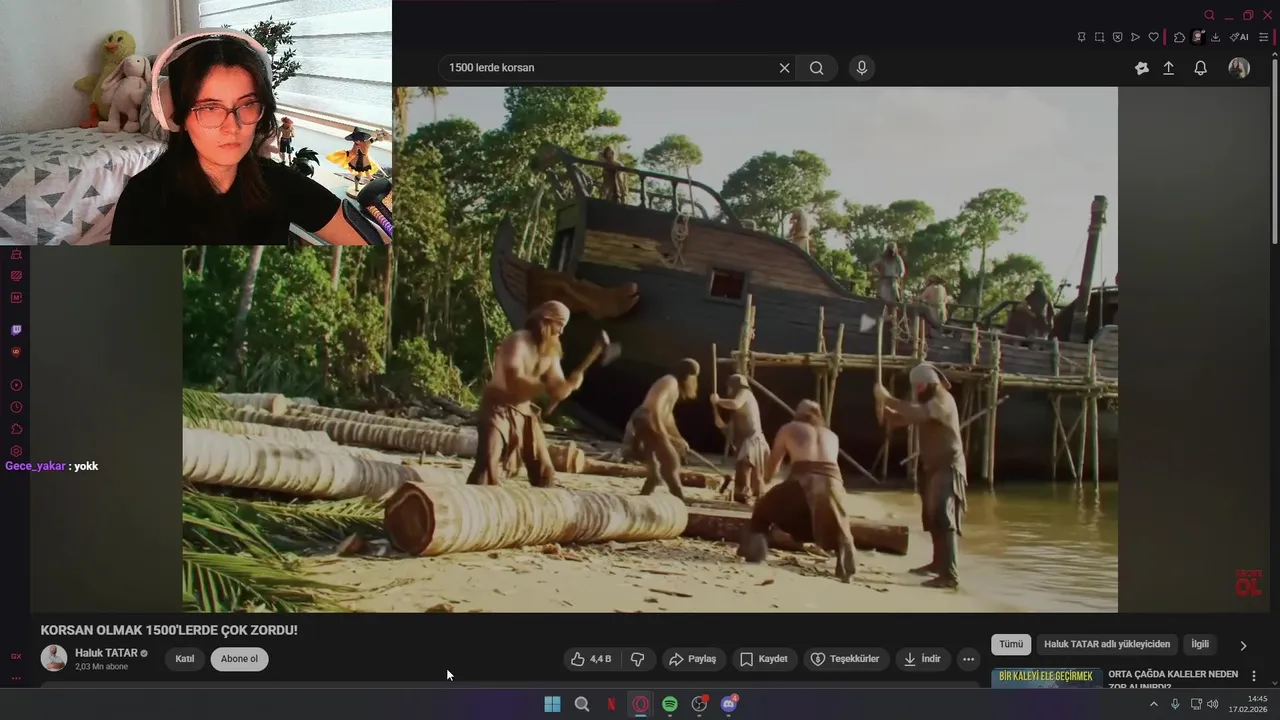Open the Opera snapshot tool icon

click(1099, 37)
